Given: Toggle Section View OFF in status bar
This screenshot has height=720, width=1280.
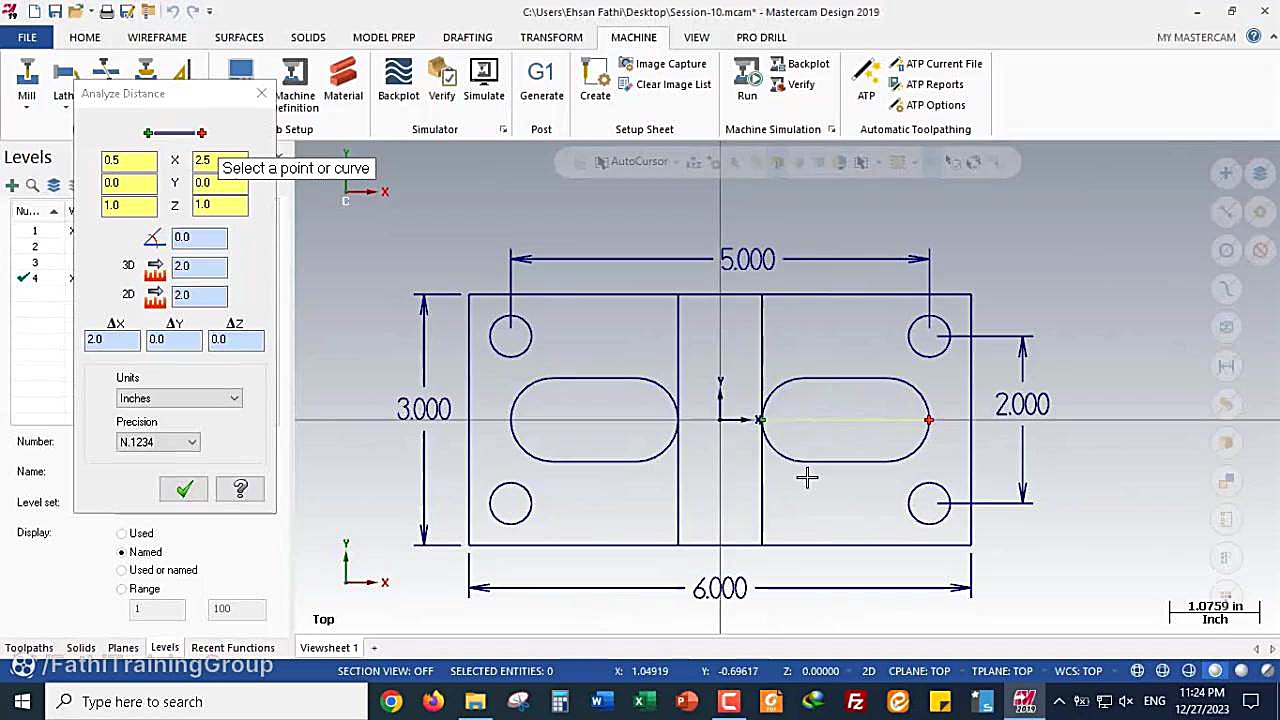Looking at the screenshot, I should tap(385, 671).
